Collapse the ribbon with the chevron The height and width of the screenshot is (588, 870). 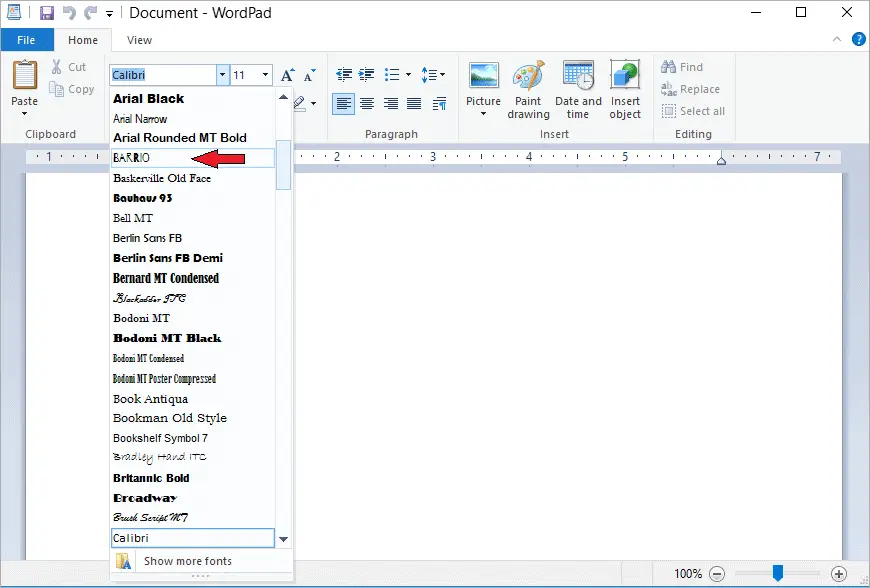[x=837, y=39]
